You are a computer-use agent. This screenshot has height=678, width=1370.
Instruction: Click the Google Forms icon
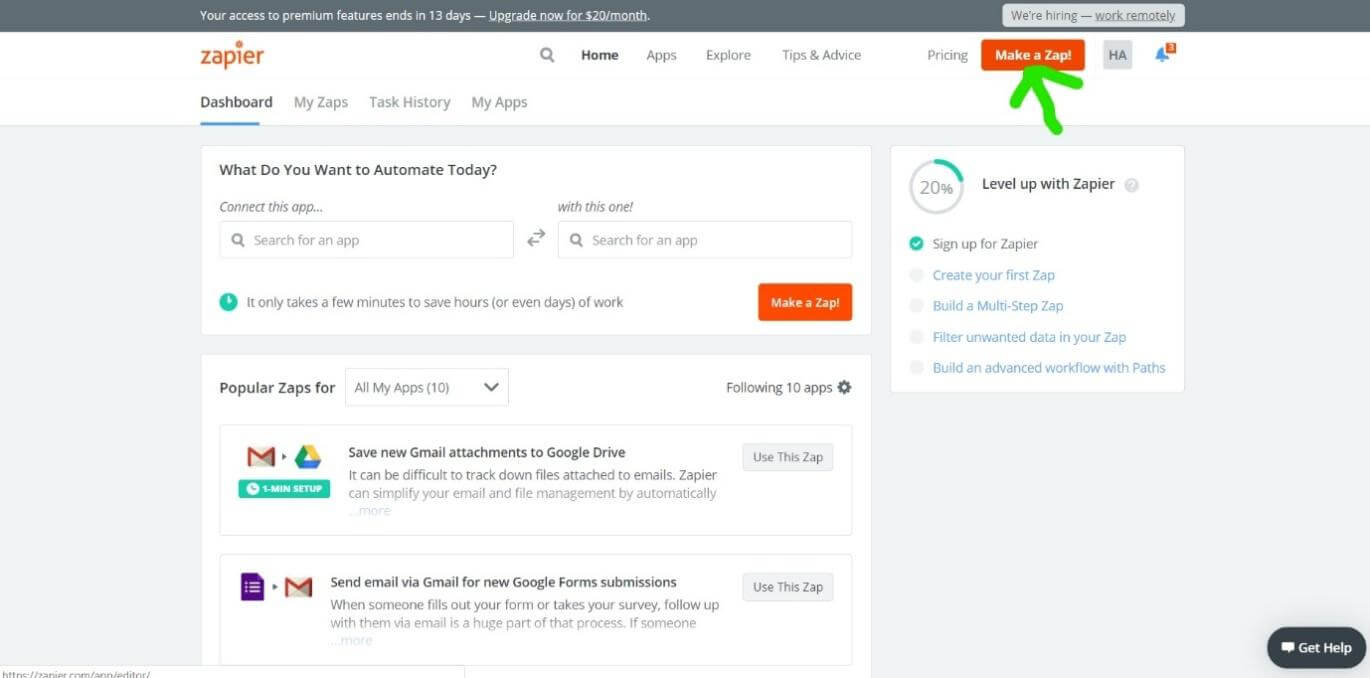[250, 586]
